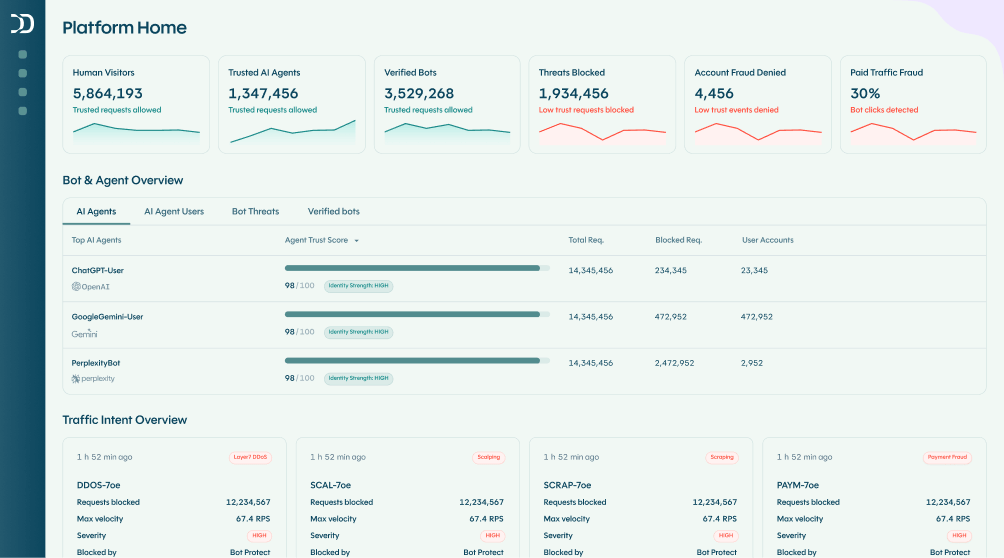The height and width of the screenshot is (558, 1004).
Task: Click the PerplexityBot trust score bar
Action: click(417, 360)
